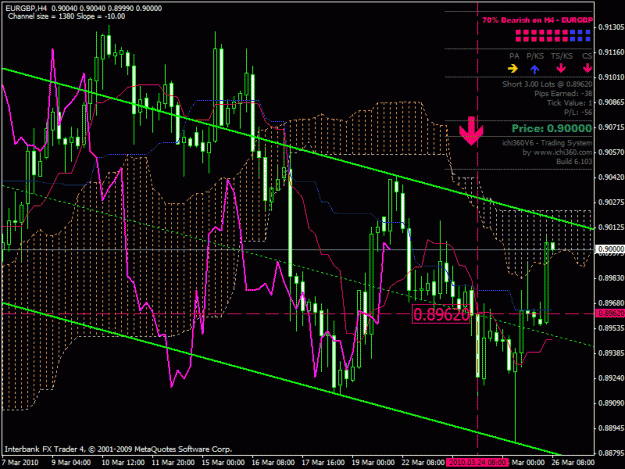
Task: Click the 'ichi360V6 - Trading System' label
Action: pyautogui.click(x=547, y=143)
